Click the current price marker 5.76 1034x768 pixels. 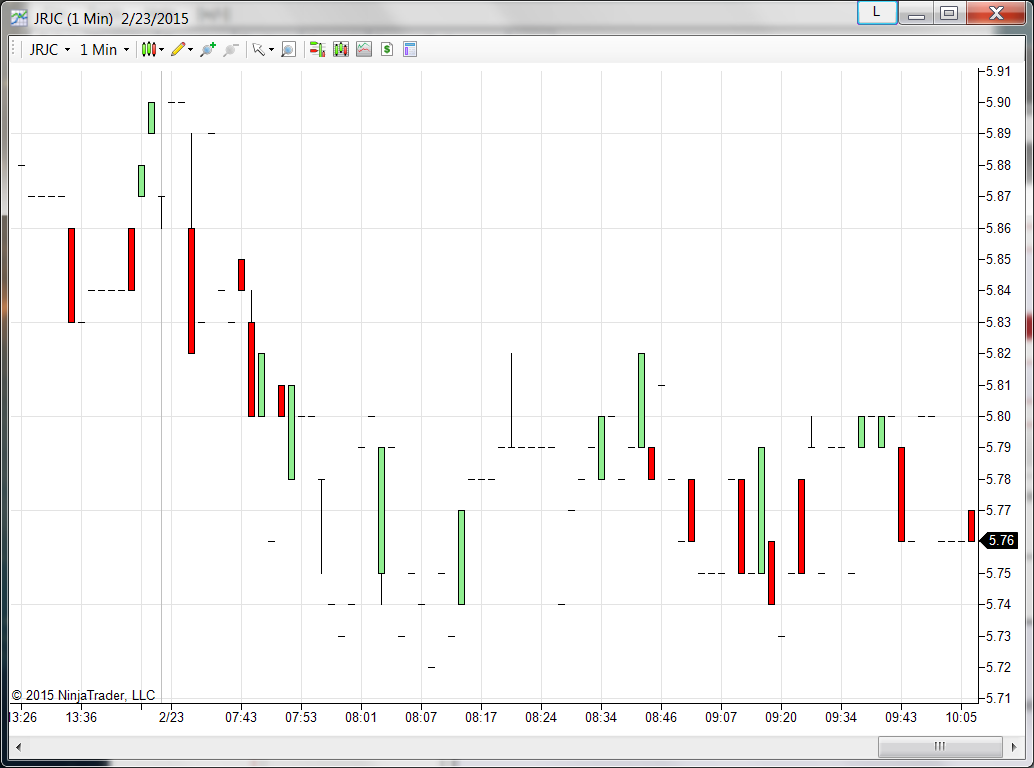pos(1000,541)
